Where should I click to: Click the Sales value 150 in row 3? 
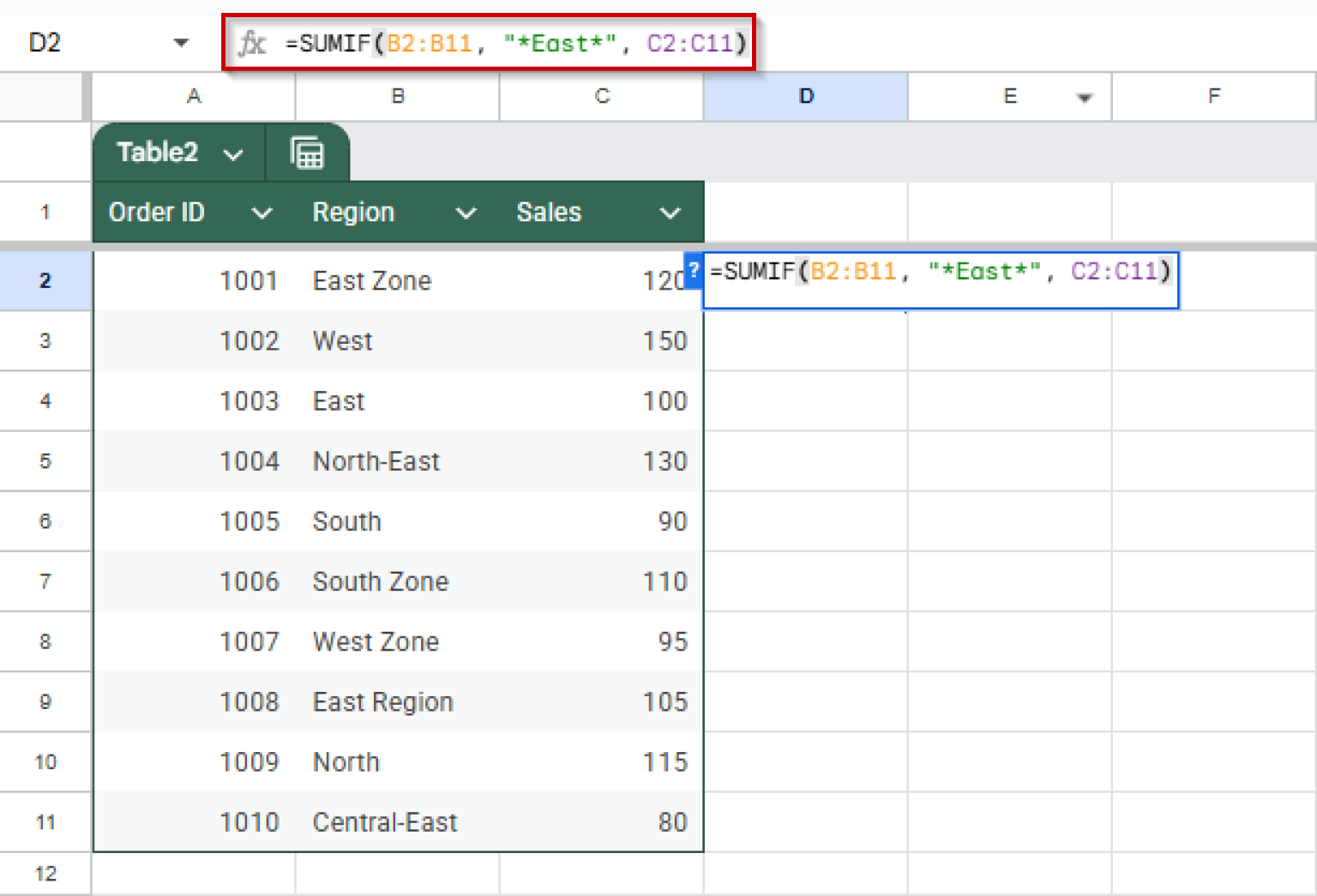point(666,340)
